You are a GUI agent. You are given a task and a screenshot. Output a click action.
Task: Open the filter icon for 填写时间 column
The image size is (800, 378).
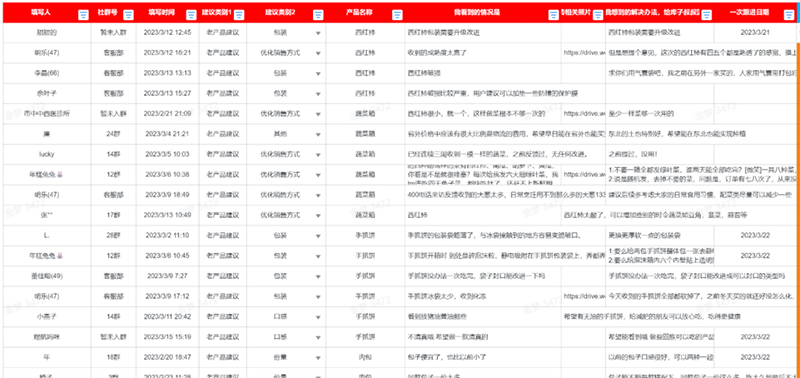pos(191,16)
